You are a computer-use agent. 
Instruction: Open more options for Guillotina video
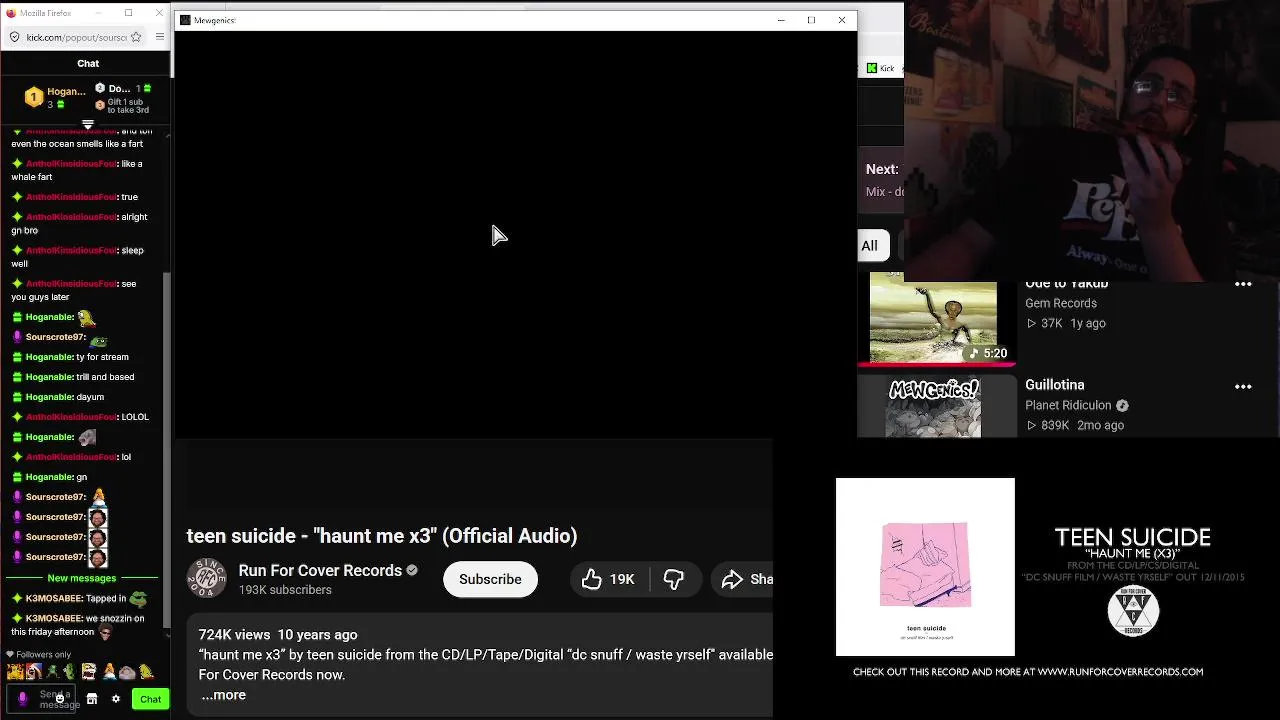point(1243,386)
